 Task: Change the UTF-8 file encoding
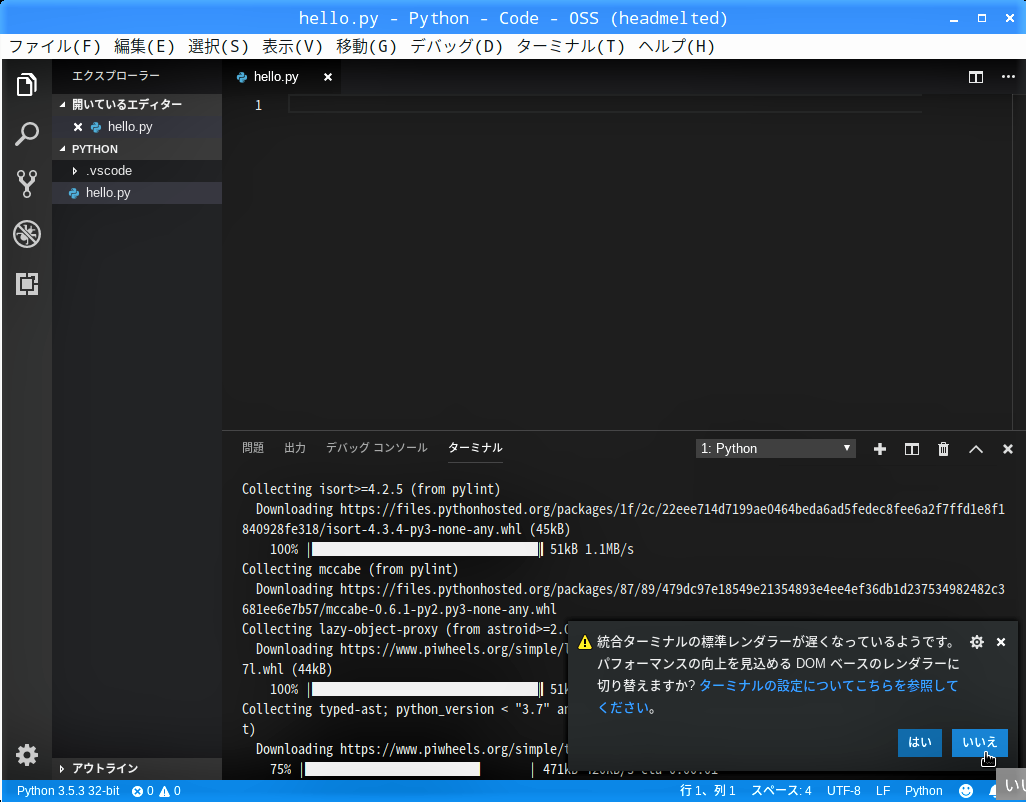tap(843, 791)
